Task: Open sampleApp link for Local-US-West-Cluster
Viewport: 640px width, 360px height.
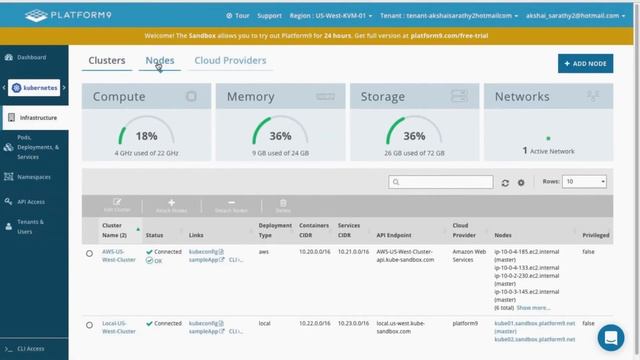Action: click(207, 331)
